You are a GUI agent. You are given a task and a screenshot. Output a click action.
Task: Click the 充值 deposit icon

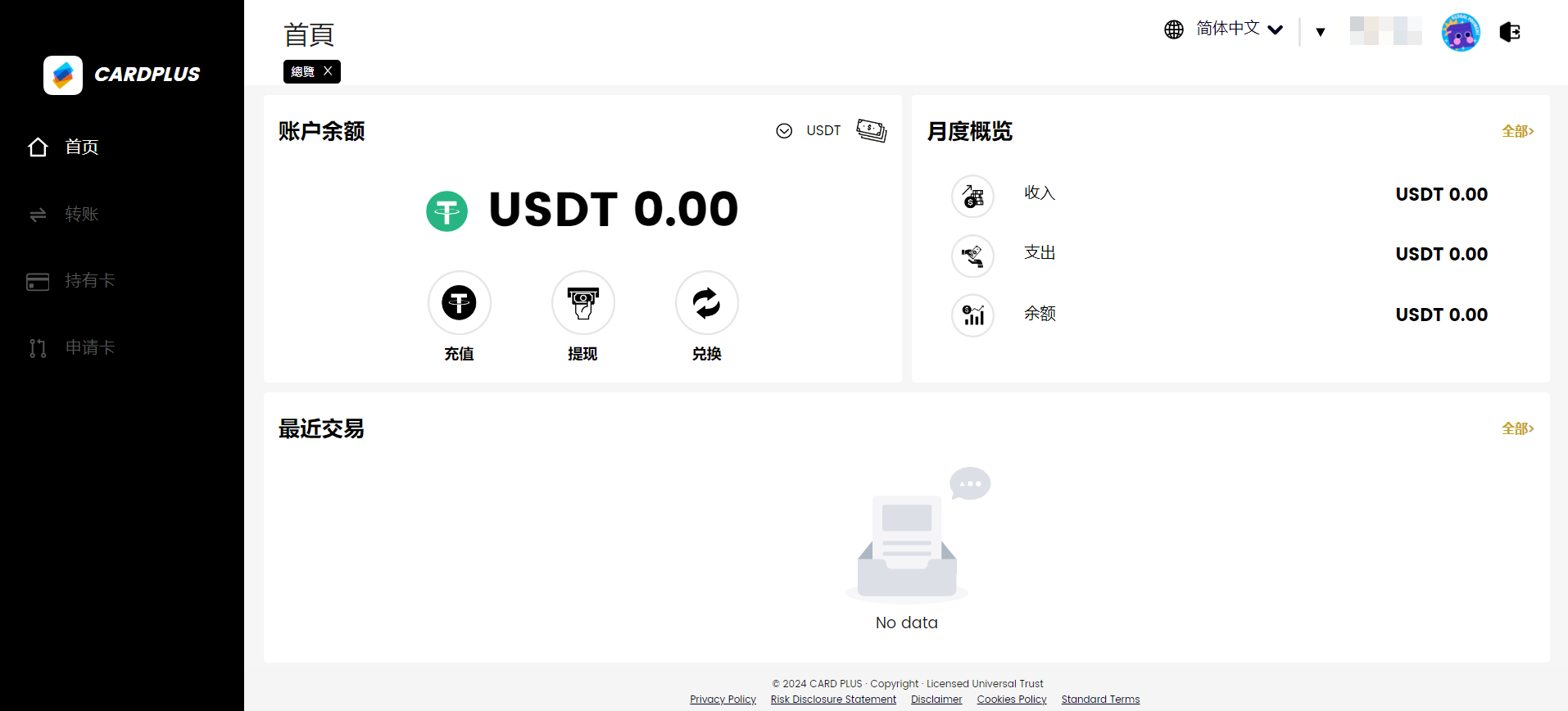[459, 303]
